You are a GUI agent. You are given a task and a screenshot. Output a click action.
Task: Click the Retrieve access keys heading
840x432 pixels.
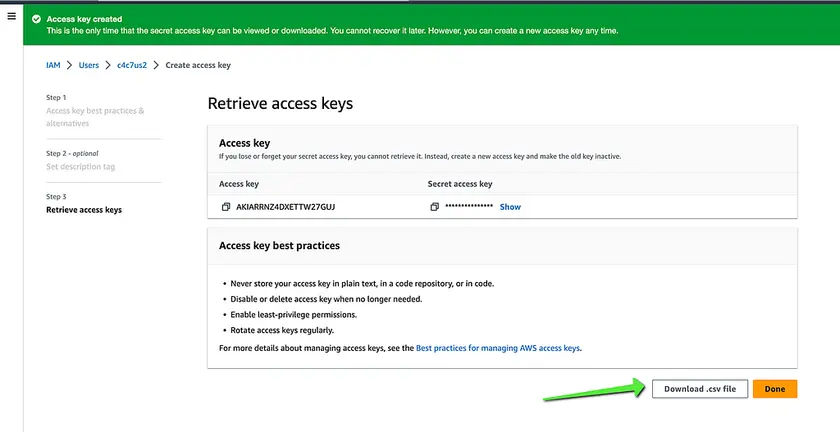[280, 103]
